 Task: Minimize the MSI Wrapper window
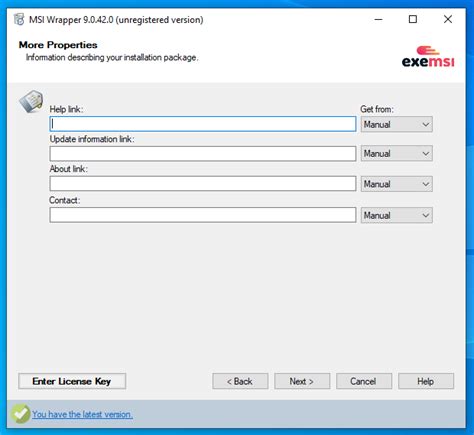(378, 19)
